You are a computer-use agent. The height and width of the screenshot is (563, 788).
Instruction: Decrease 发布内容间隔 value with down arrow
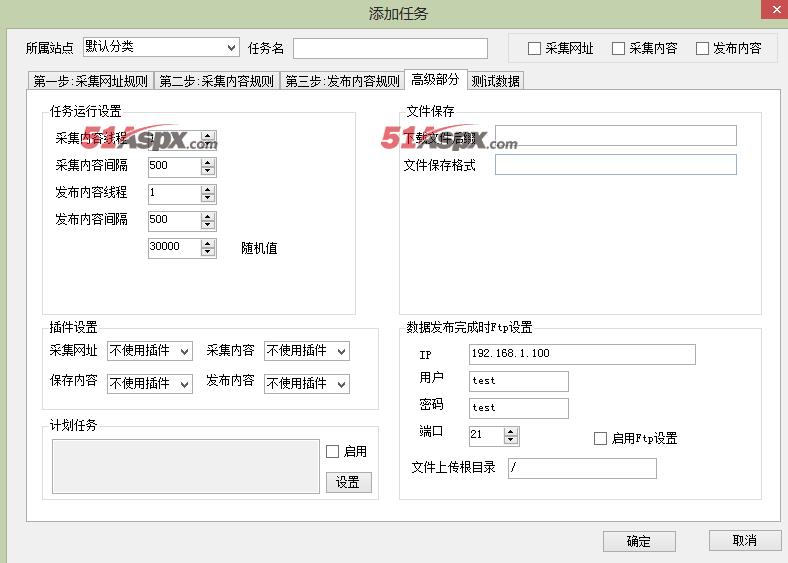pos(208,225)
